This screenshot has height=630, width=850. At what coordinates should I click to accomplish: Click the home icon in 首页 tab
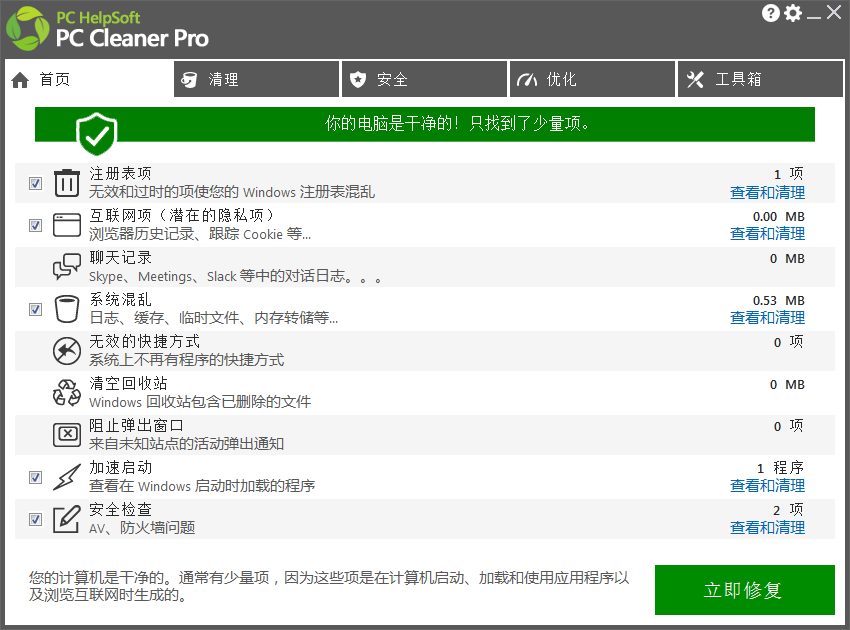click(20, 80)
